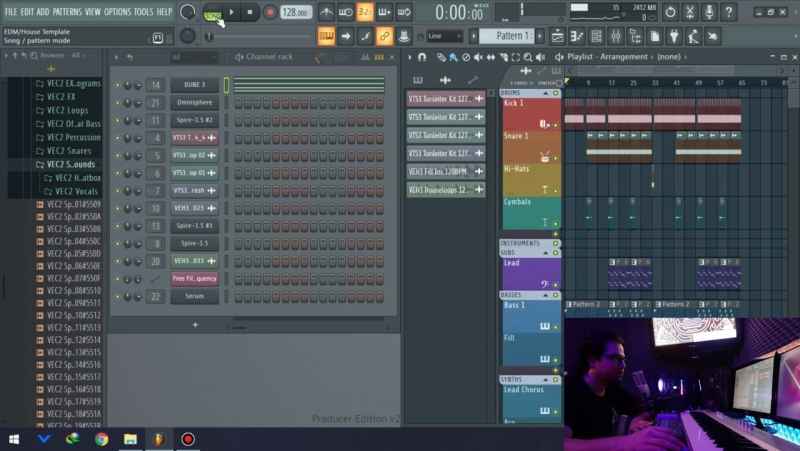Click the Playlist magnet snap icon
This screenshot has height=451, width=800.
point(422,57)
